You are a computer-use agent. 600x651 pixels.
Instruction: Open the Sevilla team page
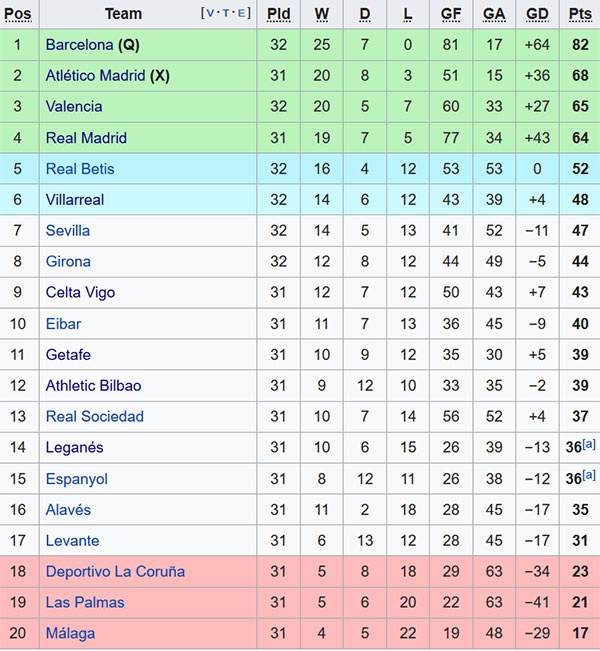[x=68, y=231]
